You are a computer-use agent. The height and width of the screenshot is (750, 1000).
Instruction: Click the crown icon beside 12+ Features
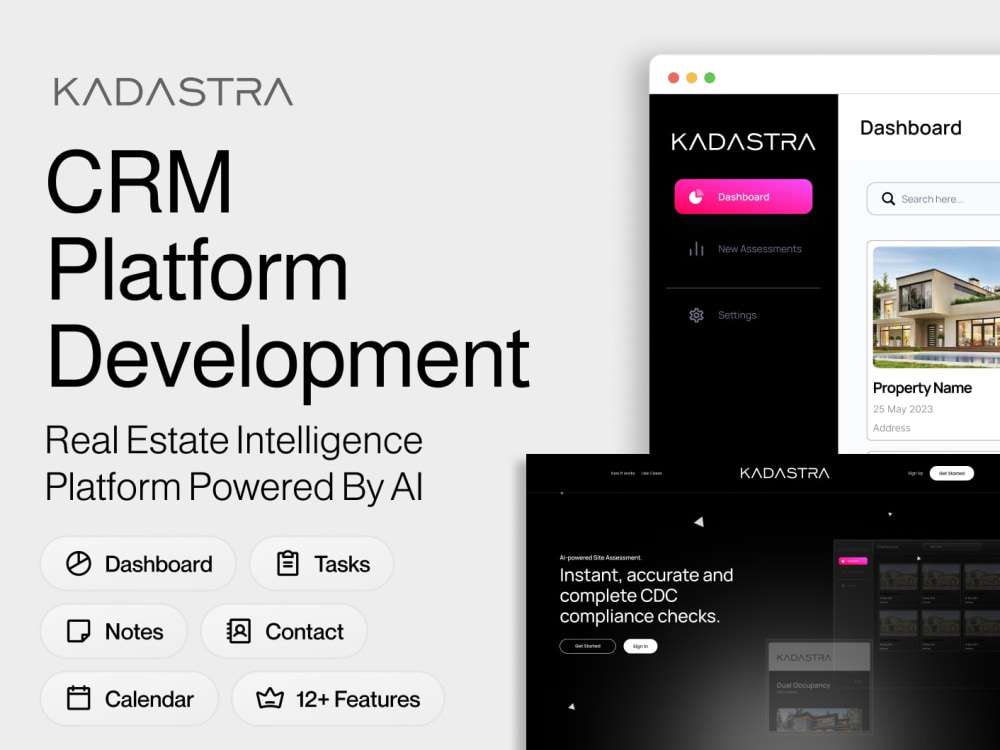[270, 698]
